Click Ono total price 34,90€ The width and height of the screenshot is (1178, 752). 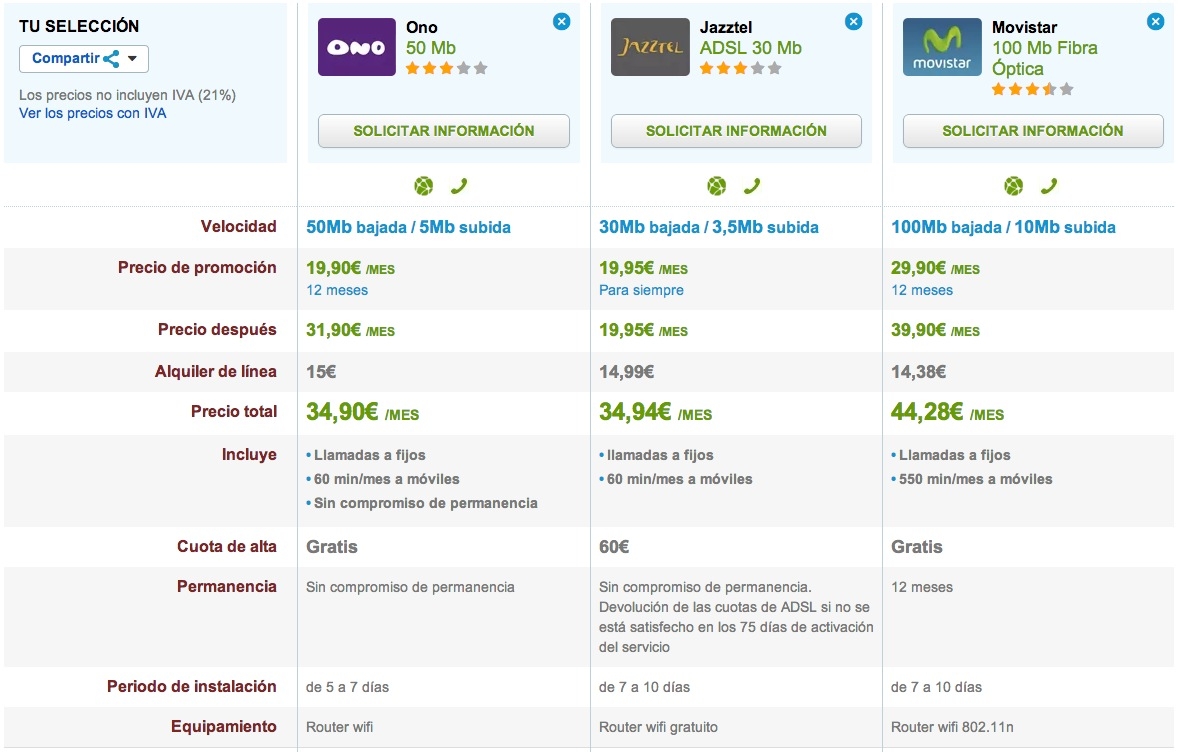pos(362,412)
